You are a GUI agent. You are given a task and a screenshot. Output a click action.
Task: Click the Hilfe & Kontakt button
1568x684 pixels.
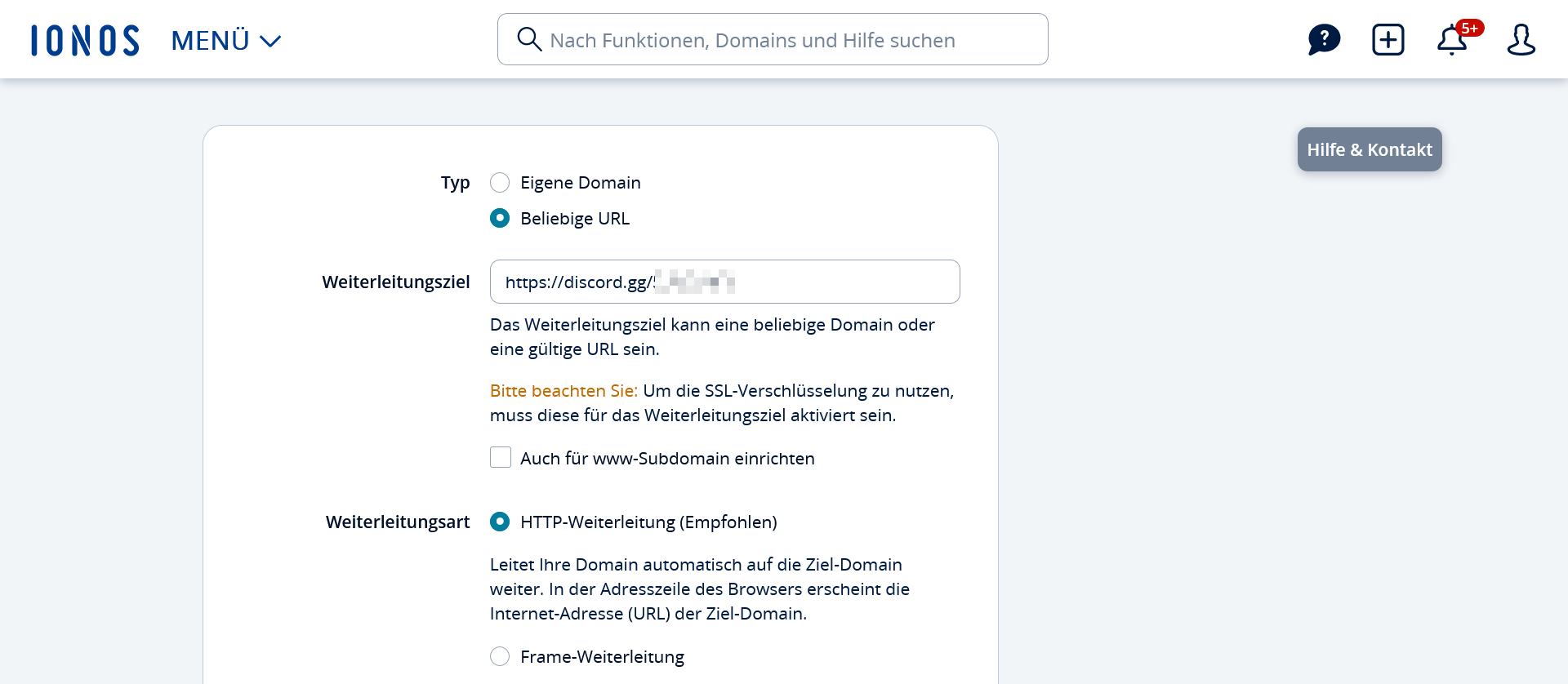coord(1370,149)
